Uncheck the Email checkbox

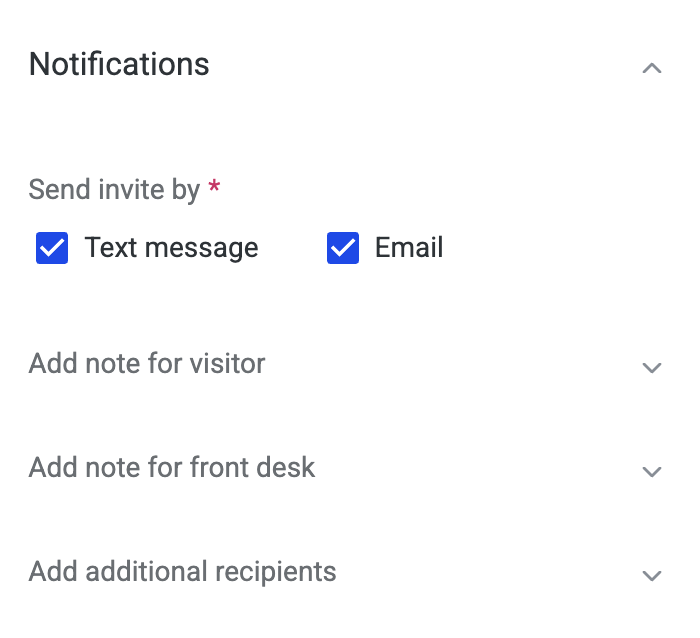click(343, 248)
